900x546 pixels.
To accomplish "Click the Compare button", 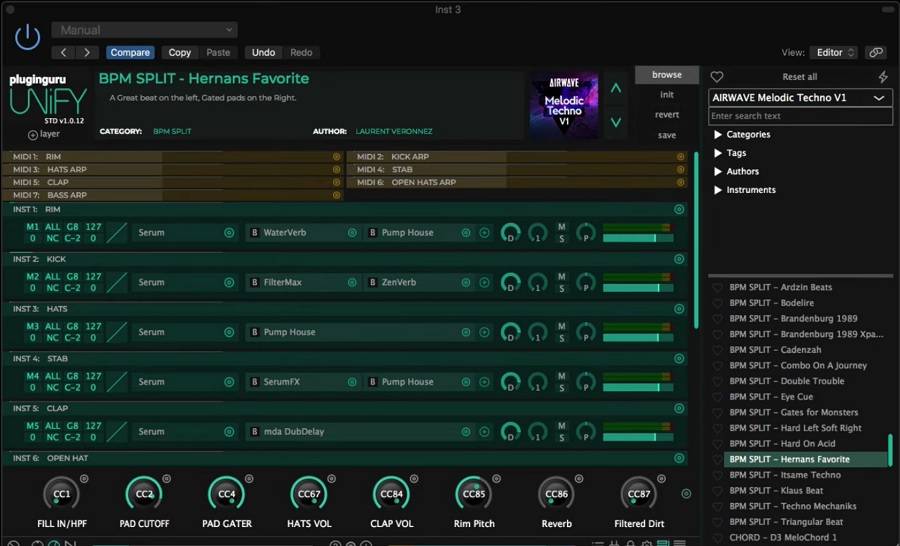I will pos(130,52).
